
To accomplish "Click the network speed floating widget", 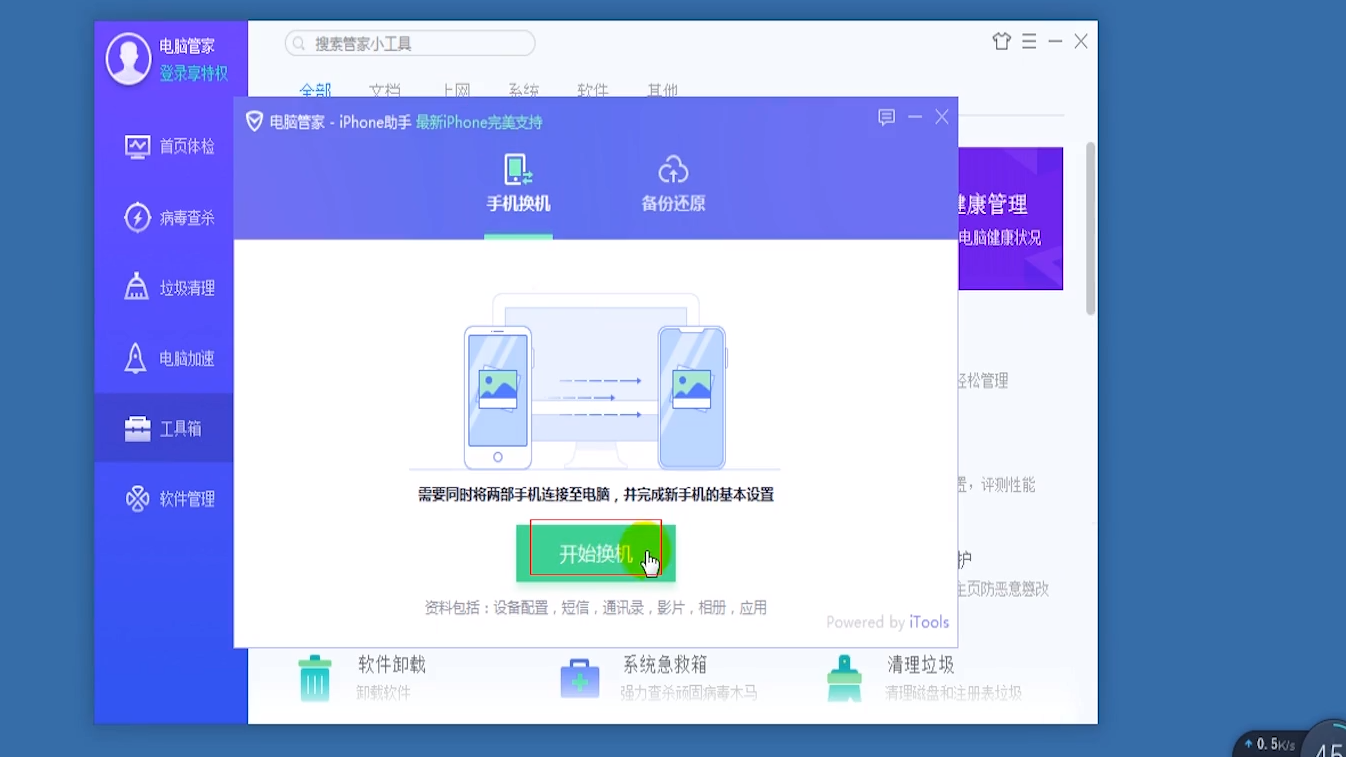I will pyautogui.click(x=1290, y=743).
